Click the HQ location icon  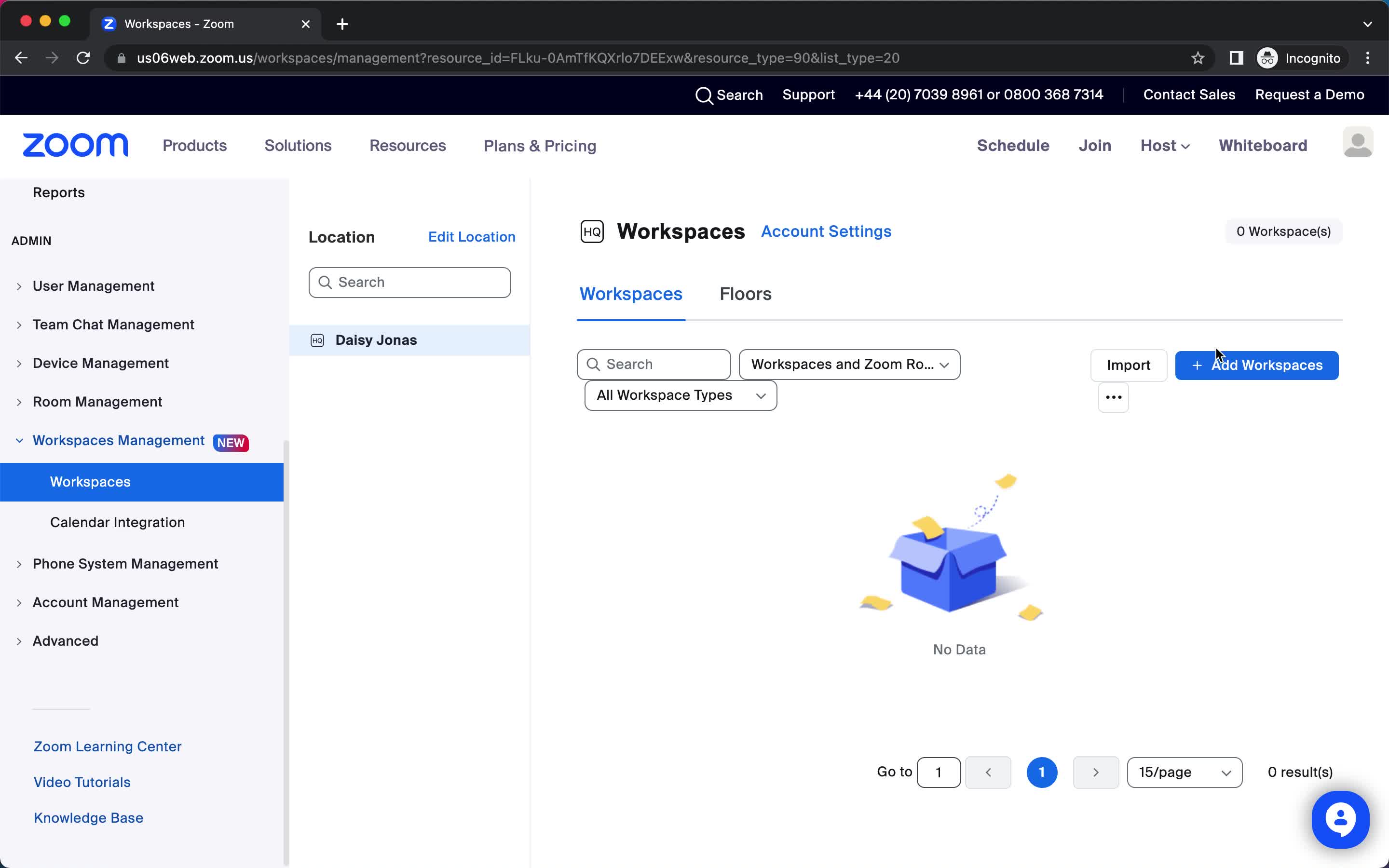pyautogui.click(x=592, y=231)
